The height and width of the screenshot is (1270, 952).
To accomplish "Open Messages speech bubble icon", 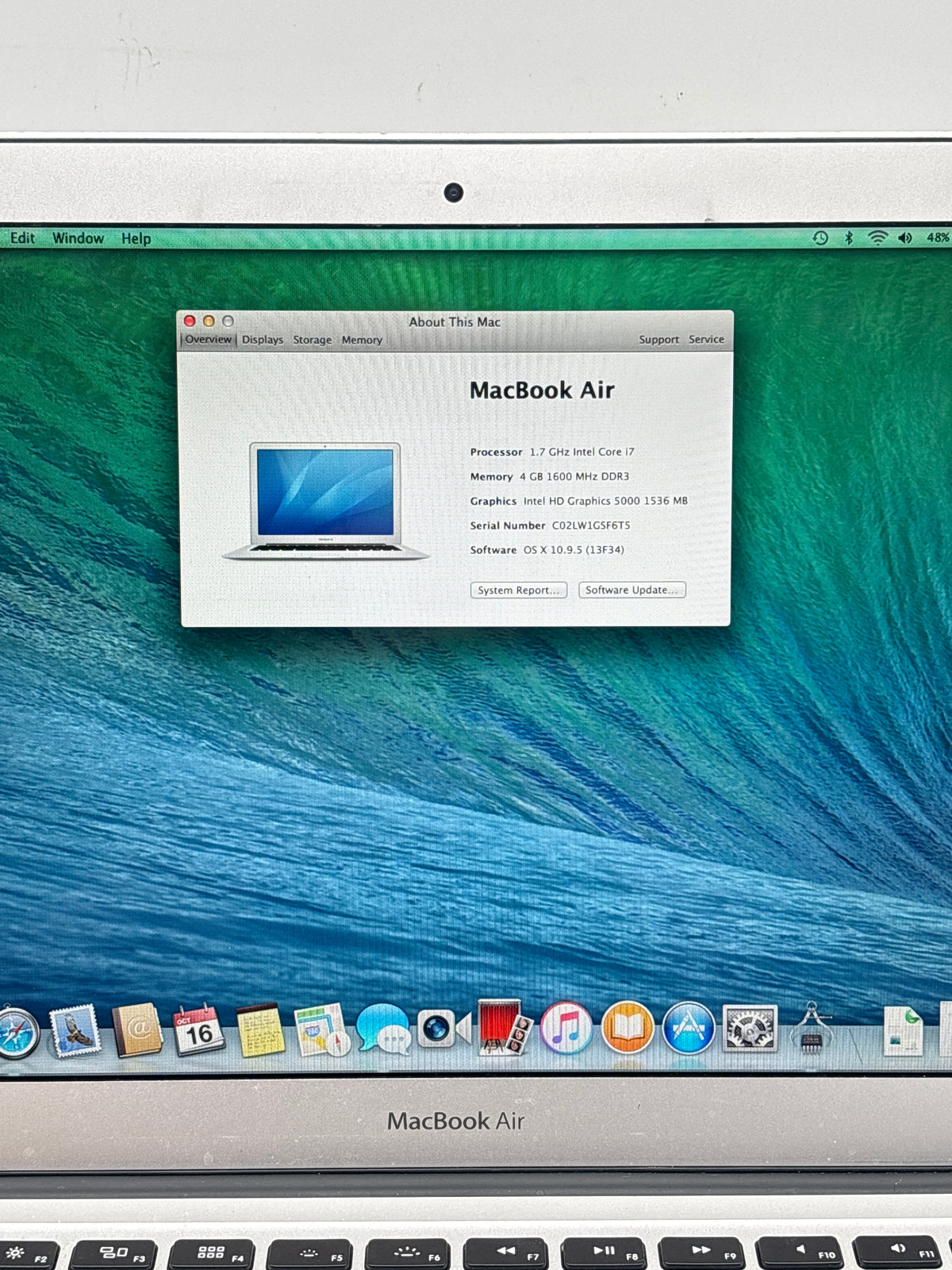I will tap(383, 1029).
